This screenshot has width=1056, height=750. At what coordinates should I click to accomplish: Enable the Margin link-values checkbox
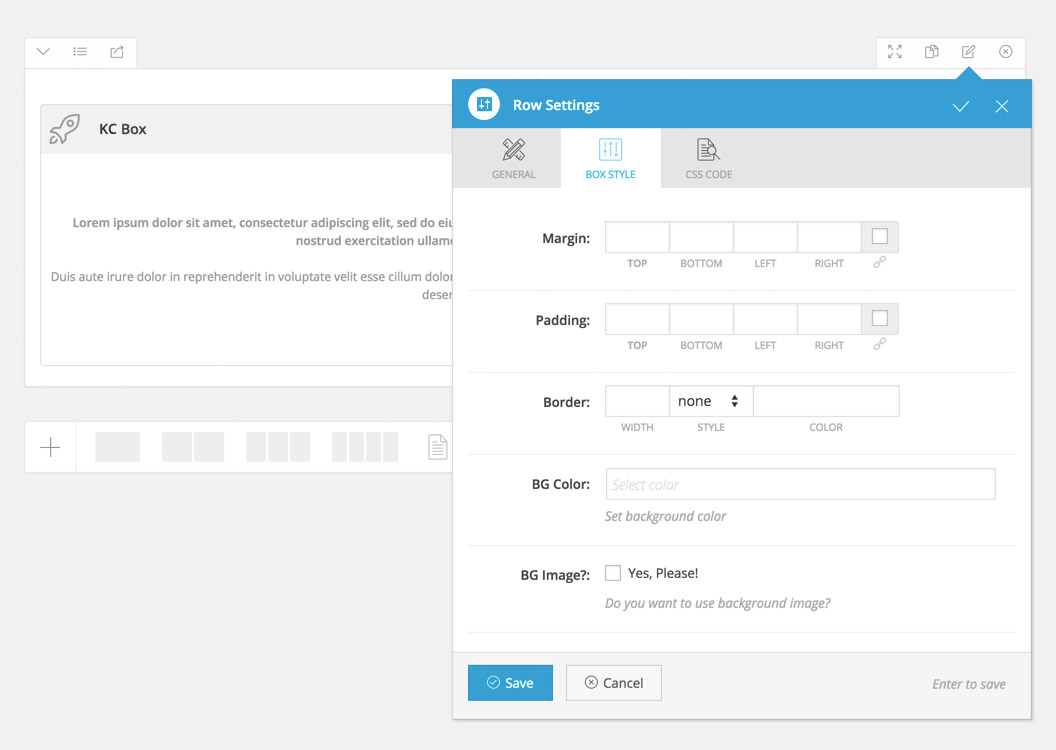tap(880, 237)
